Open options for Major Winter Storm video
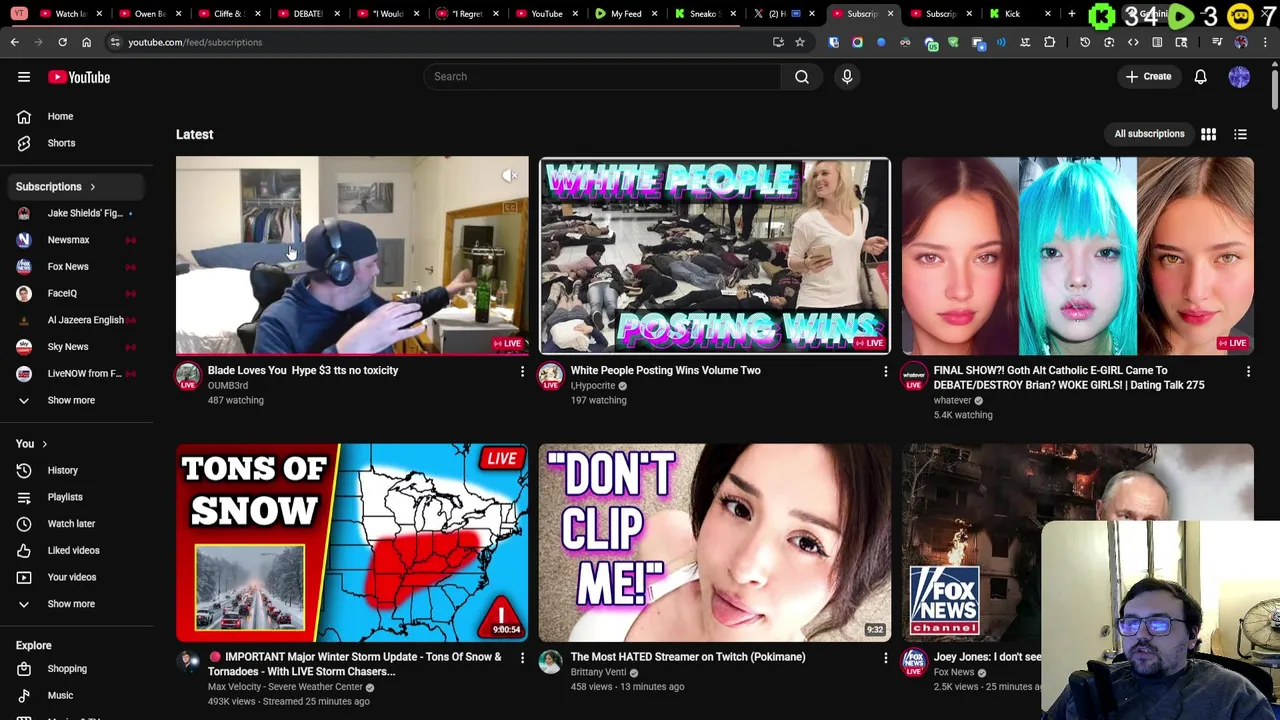Viewport: 1280px width, 720px height. pos(522,658)
